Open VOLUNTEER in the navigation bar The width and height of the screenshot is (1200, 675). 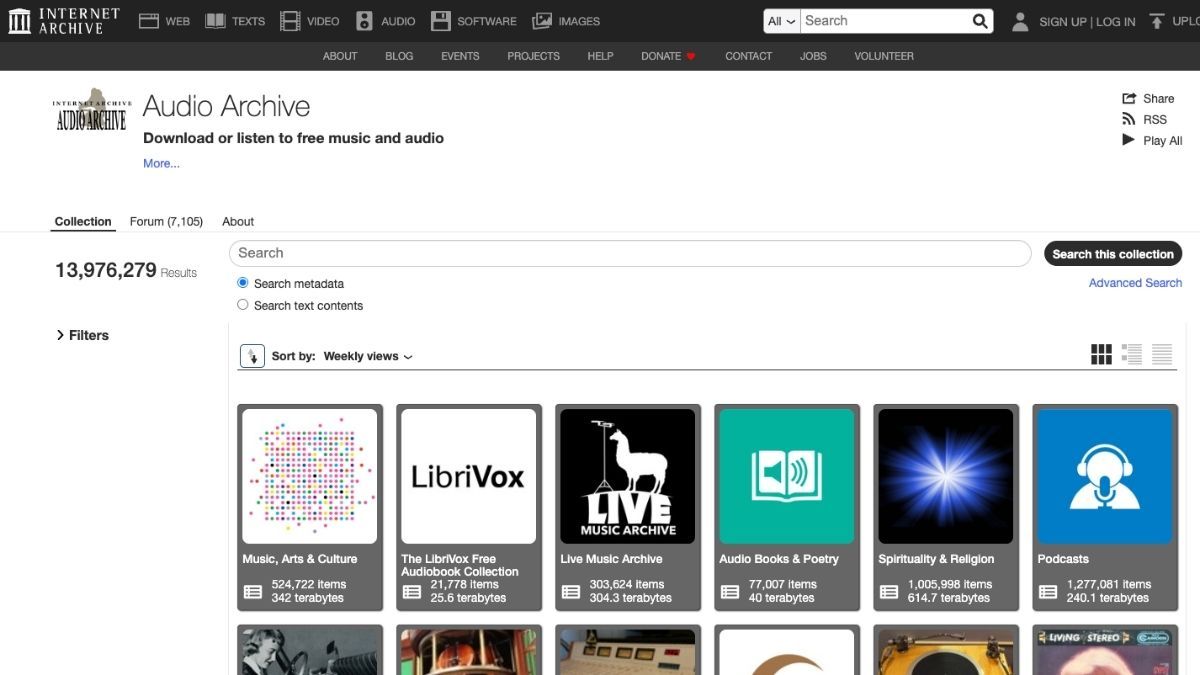click(884, 56)
